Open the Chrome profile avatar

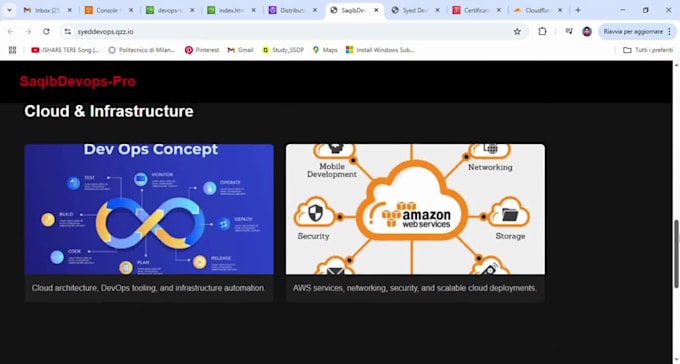coord(587,32)
